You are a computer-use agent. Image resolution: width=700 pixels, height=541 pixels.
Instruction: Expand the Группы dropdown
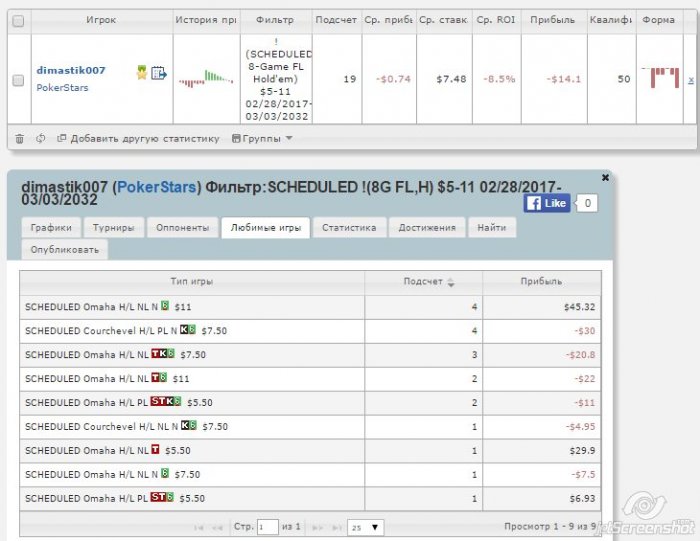(262, 139)
